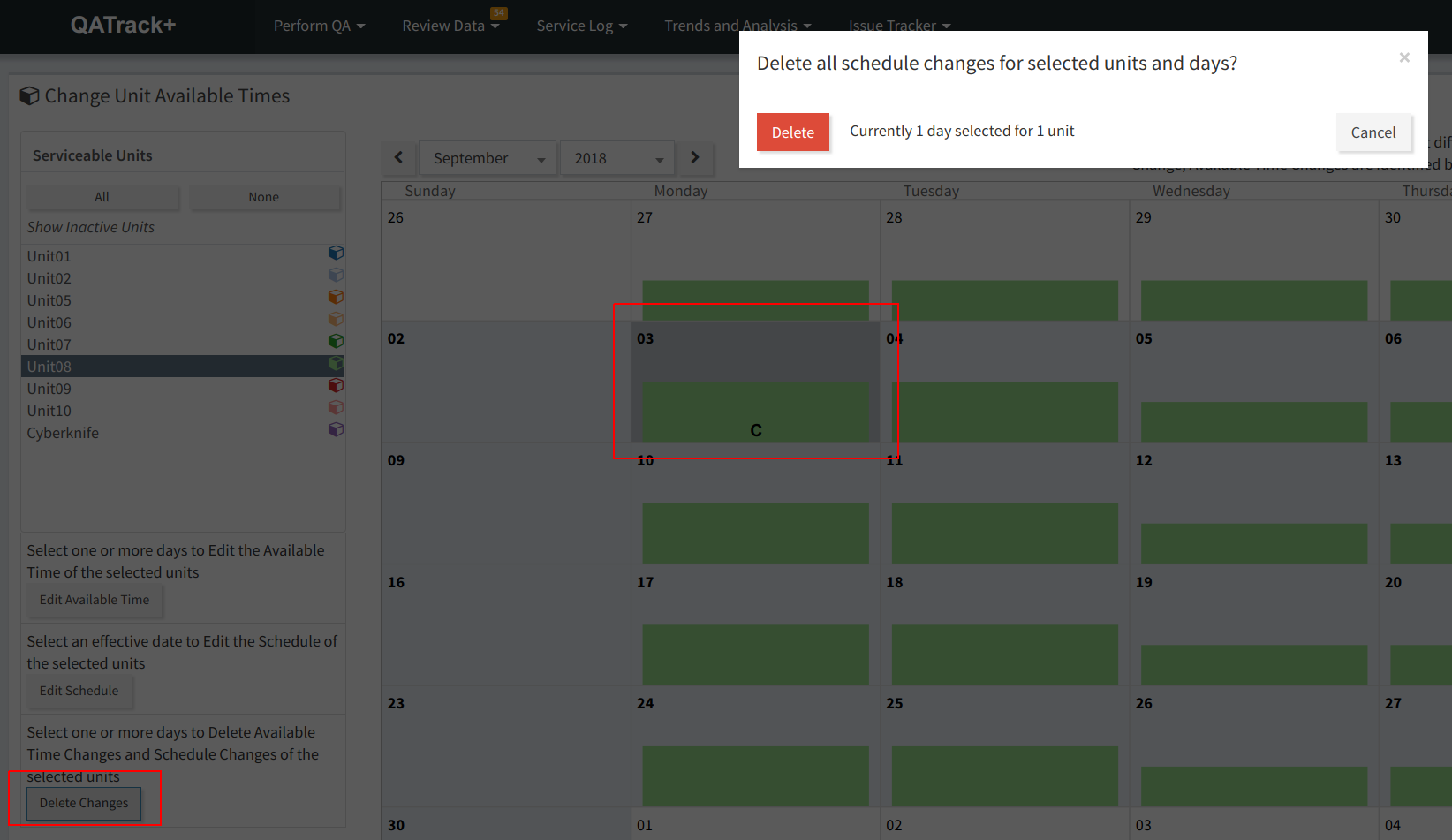Click the red Delete button in dialog
The width and height of the screenshot is (1452, 840).
[x=793, y=132]
